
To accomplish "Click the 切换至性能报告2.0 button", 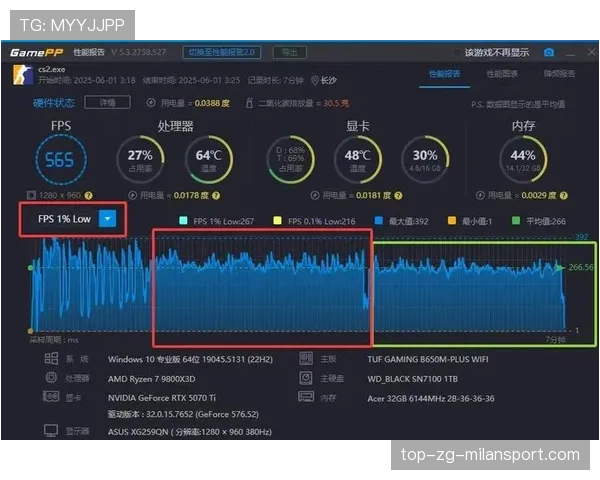I will coord(222,52).
